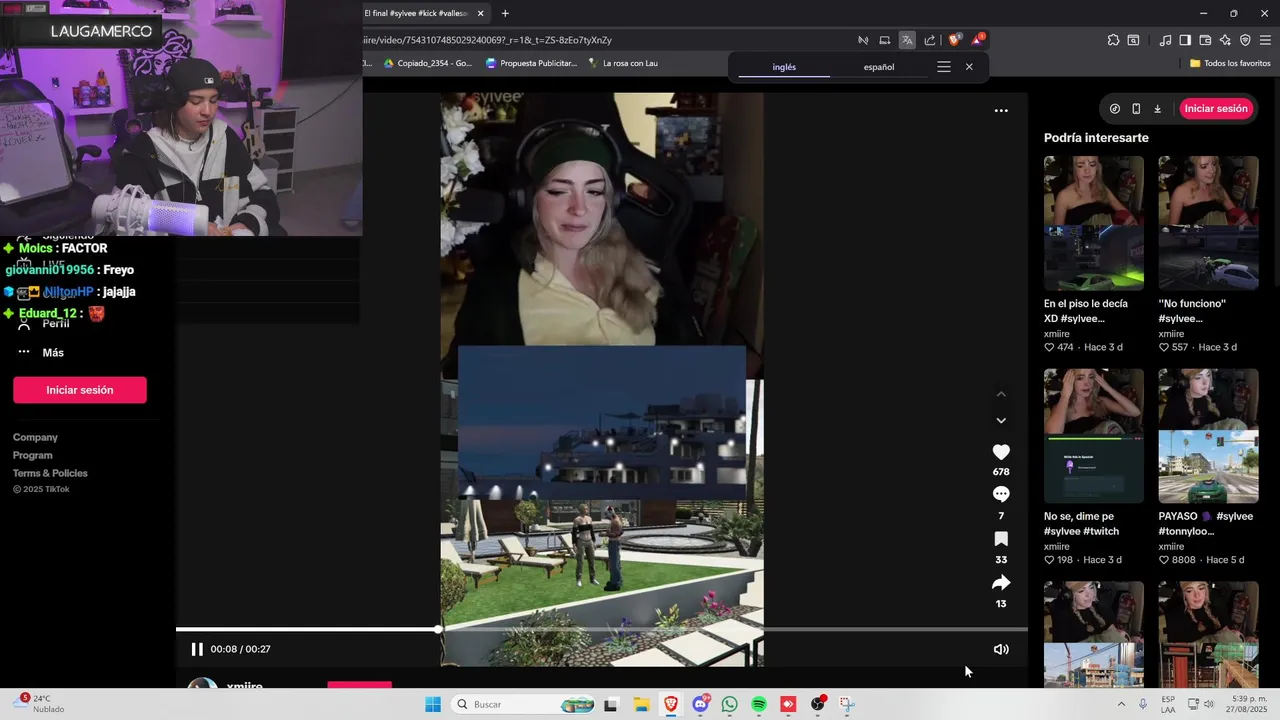Show hidden system tray icons

click(1121, 704)
